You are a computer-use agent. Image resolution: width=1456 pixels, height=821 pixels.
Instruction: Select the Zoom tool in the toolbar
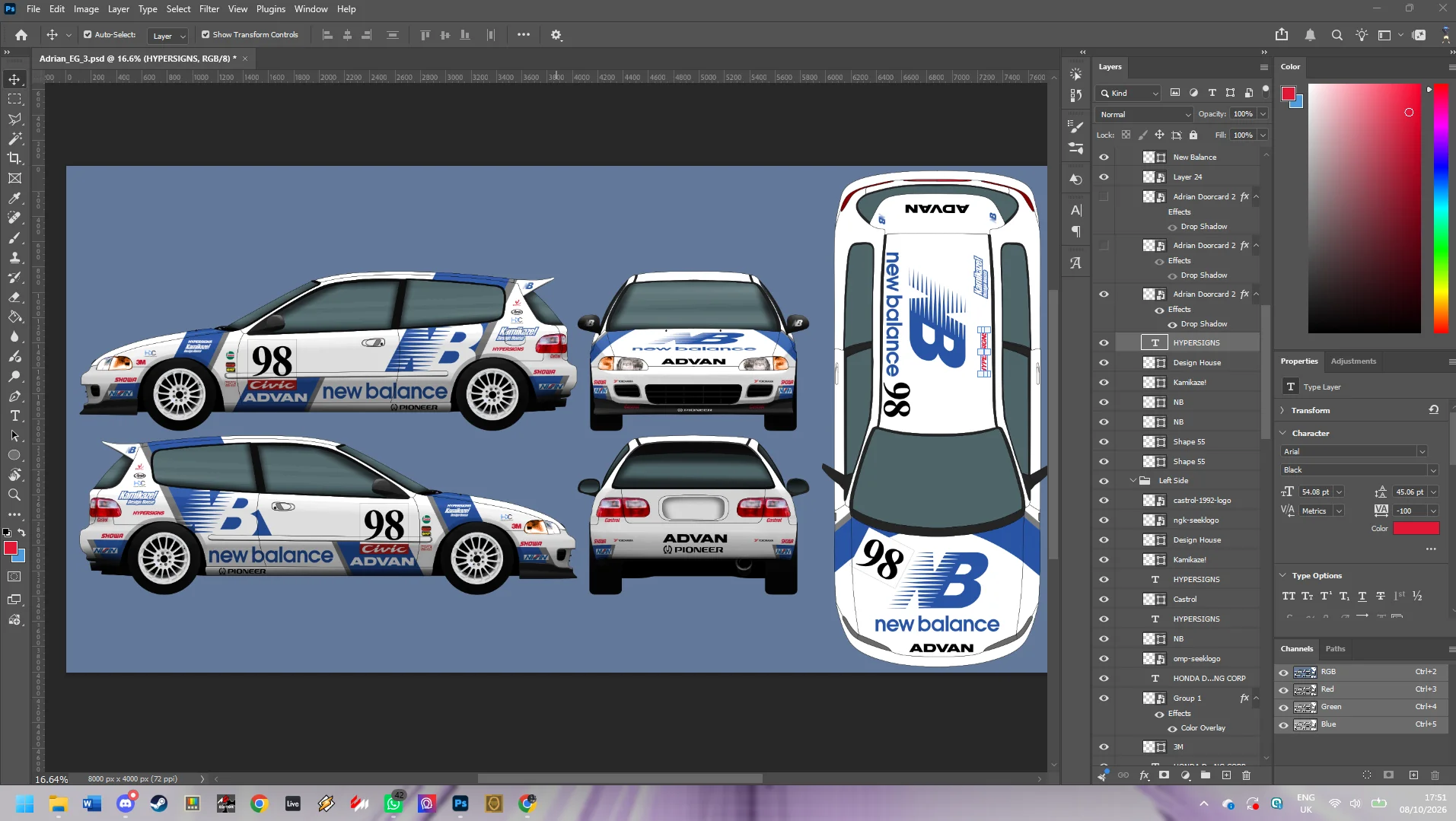pos(14,495)
